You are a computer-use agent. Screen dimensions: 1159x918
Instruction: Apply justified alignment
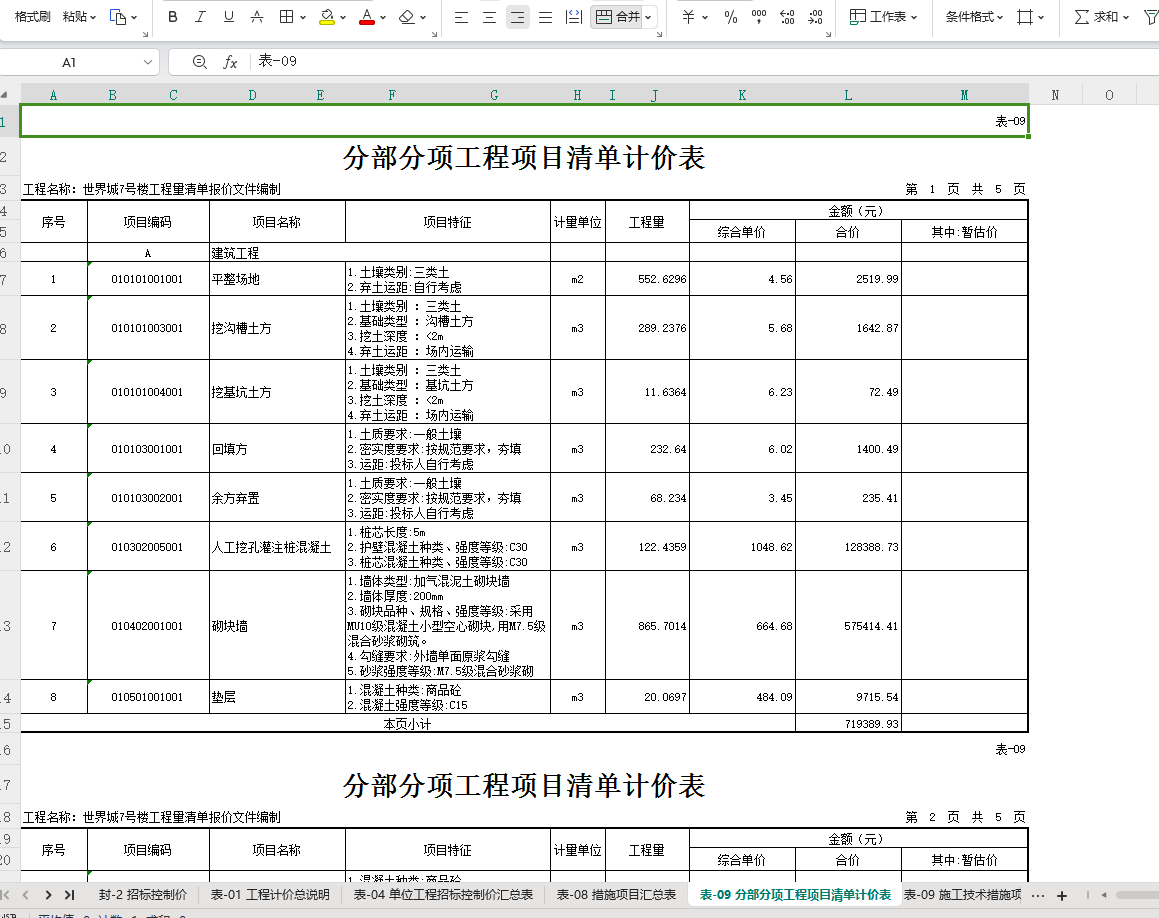545,17
